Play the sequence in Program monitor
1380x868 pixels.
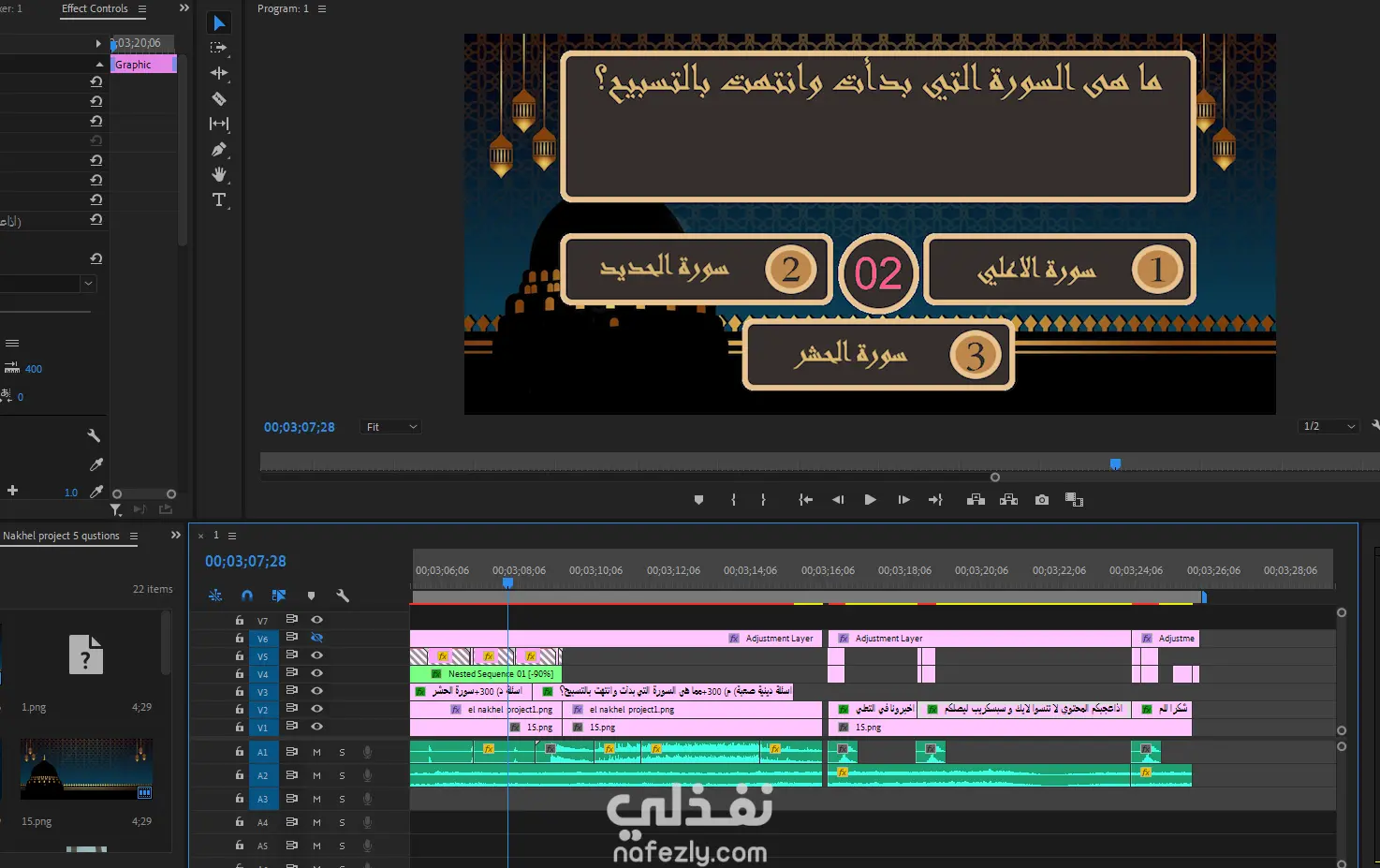click(x=870, y=500)
